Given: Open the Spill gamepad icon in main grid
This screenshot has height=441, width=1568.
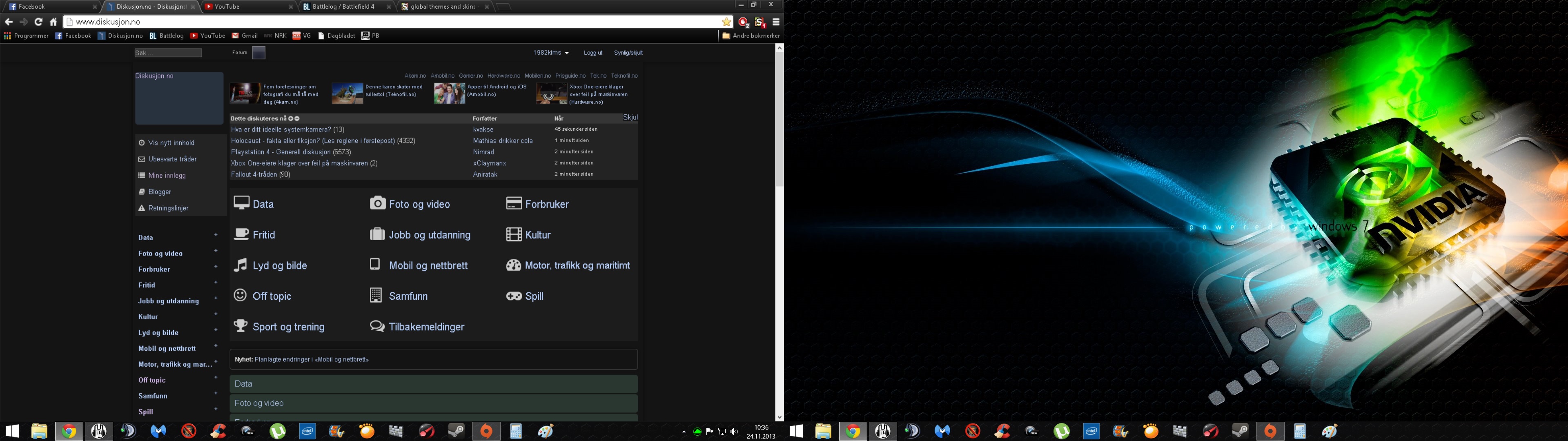Looking at the screenshot, I should [514, 296].
